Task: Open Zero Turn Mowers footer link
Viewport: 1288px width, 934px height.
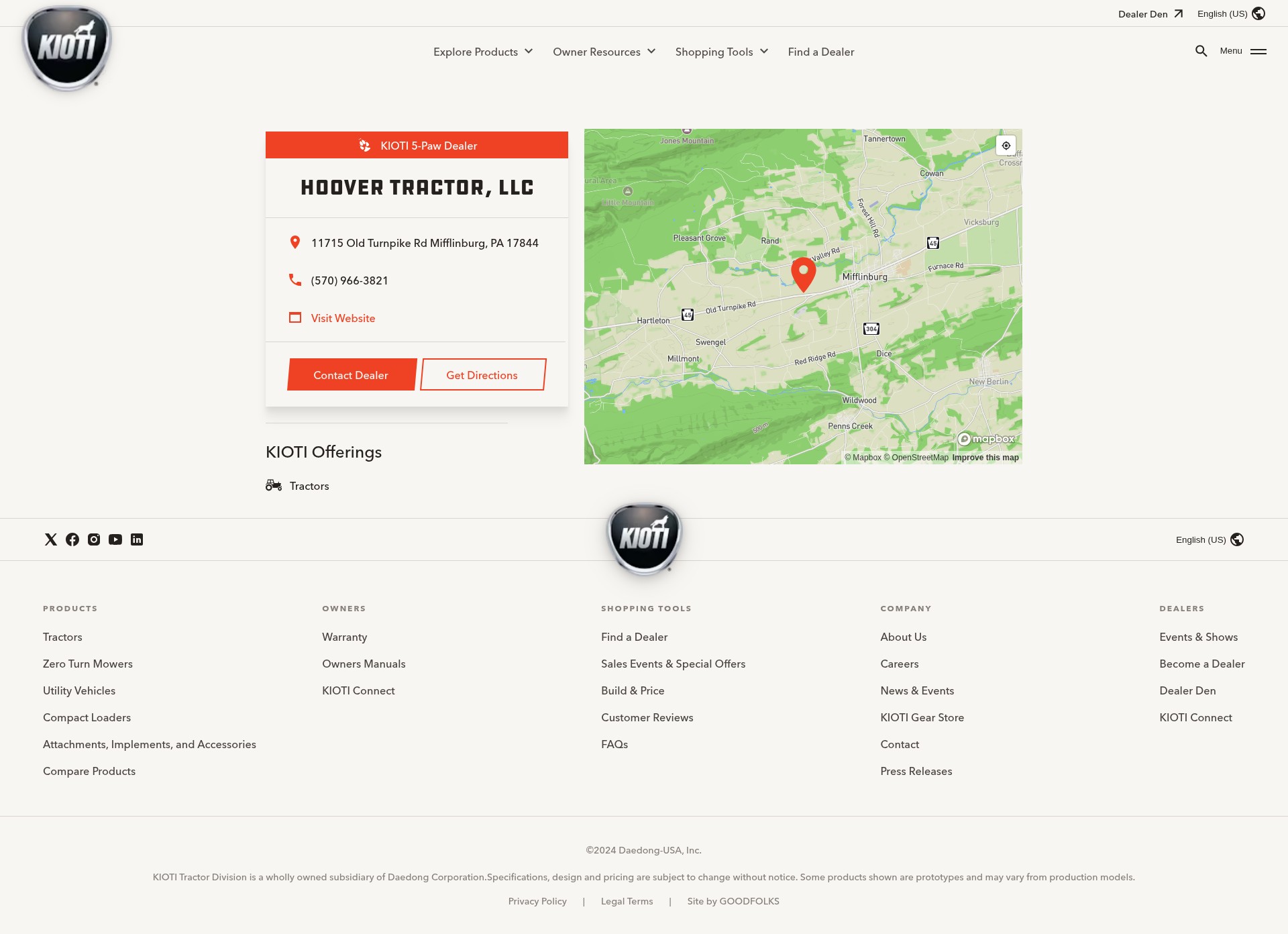Action: 88,664
